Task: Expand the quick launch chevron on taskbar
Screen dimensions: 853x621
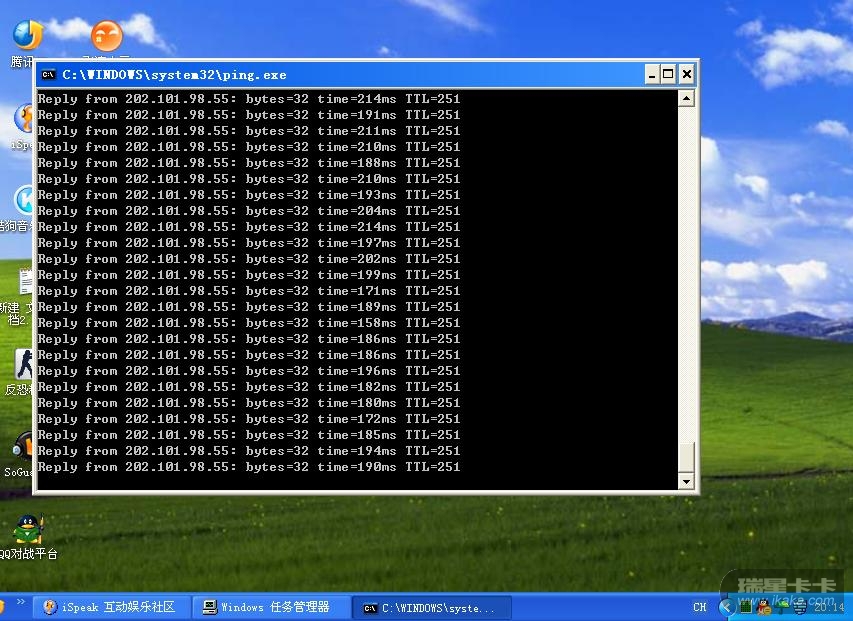Action: coord(21,601)
